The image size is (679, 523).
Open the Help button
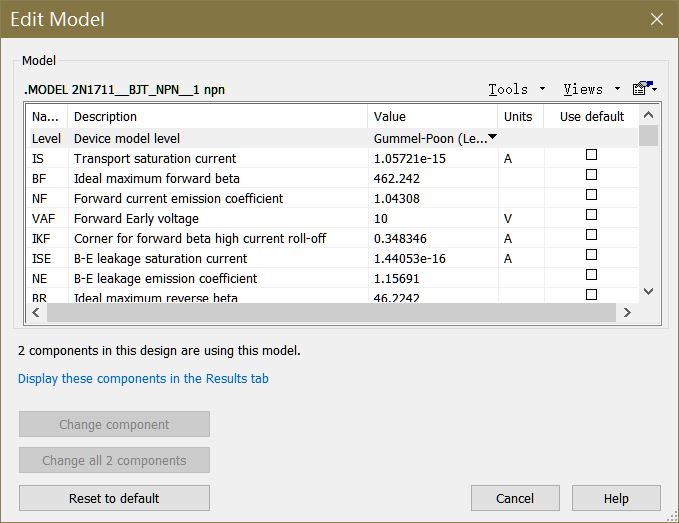coord(616,498)
